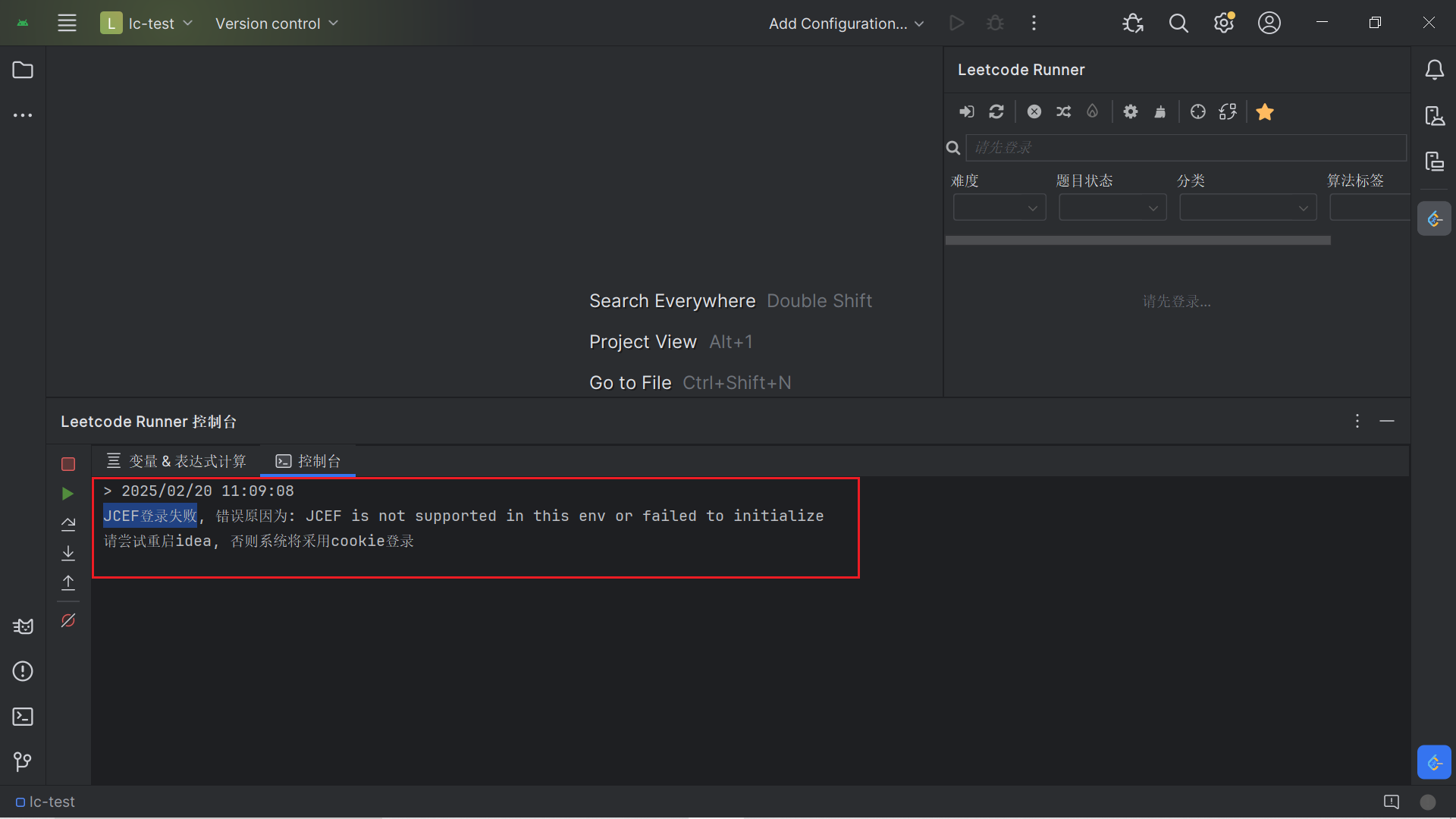Click the user account avatar icon

(x=1269, y=23)
